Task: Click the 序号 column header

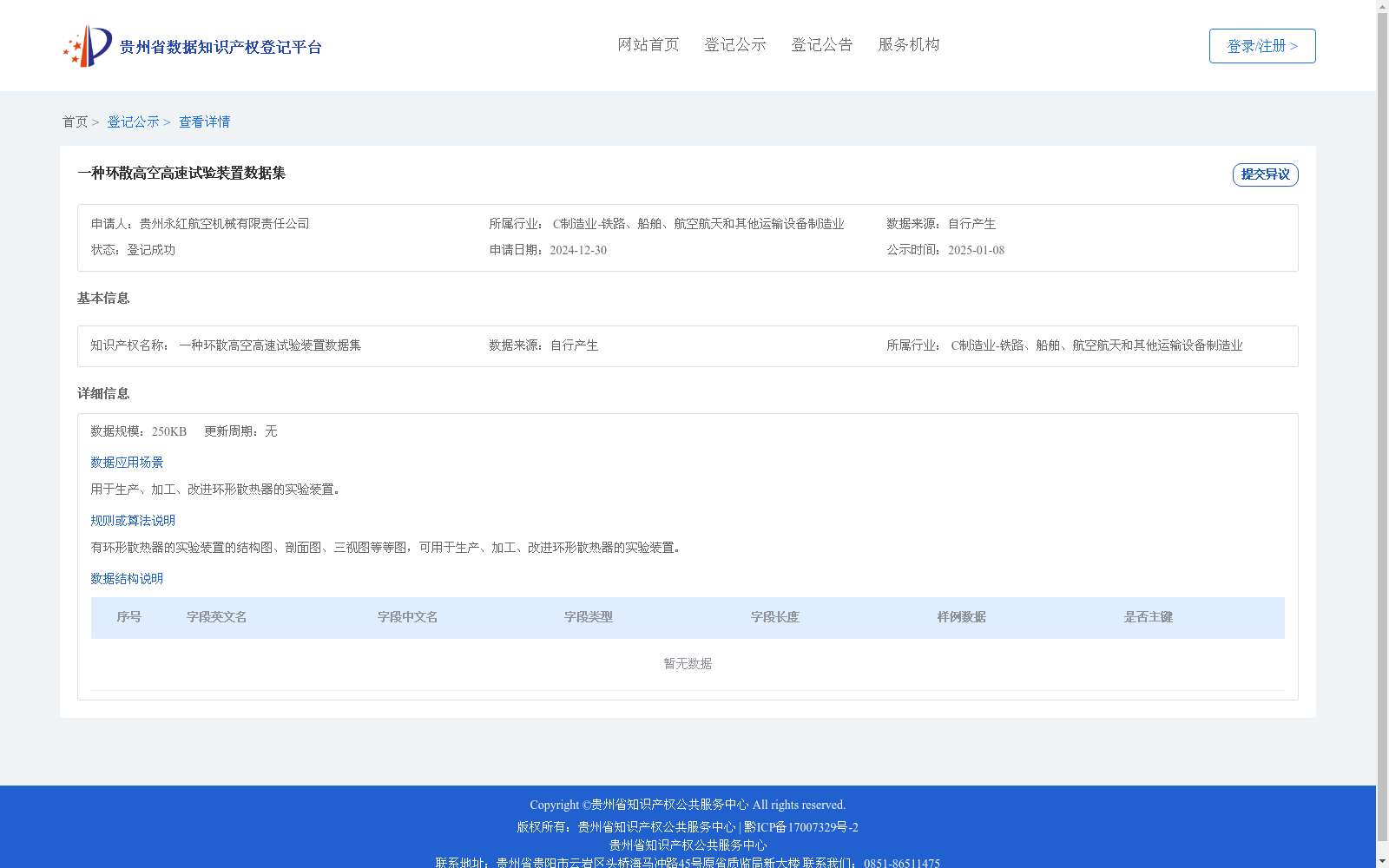Action: click(x=129, y=617)
